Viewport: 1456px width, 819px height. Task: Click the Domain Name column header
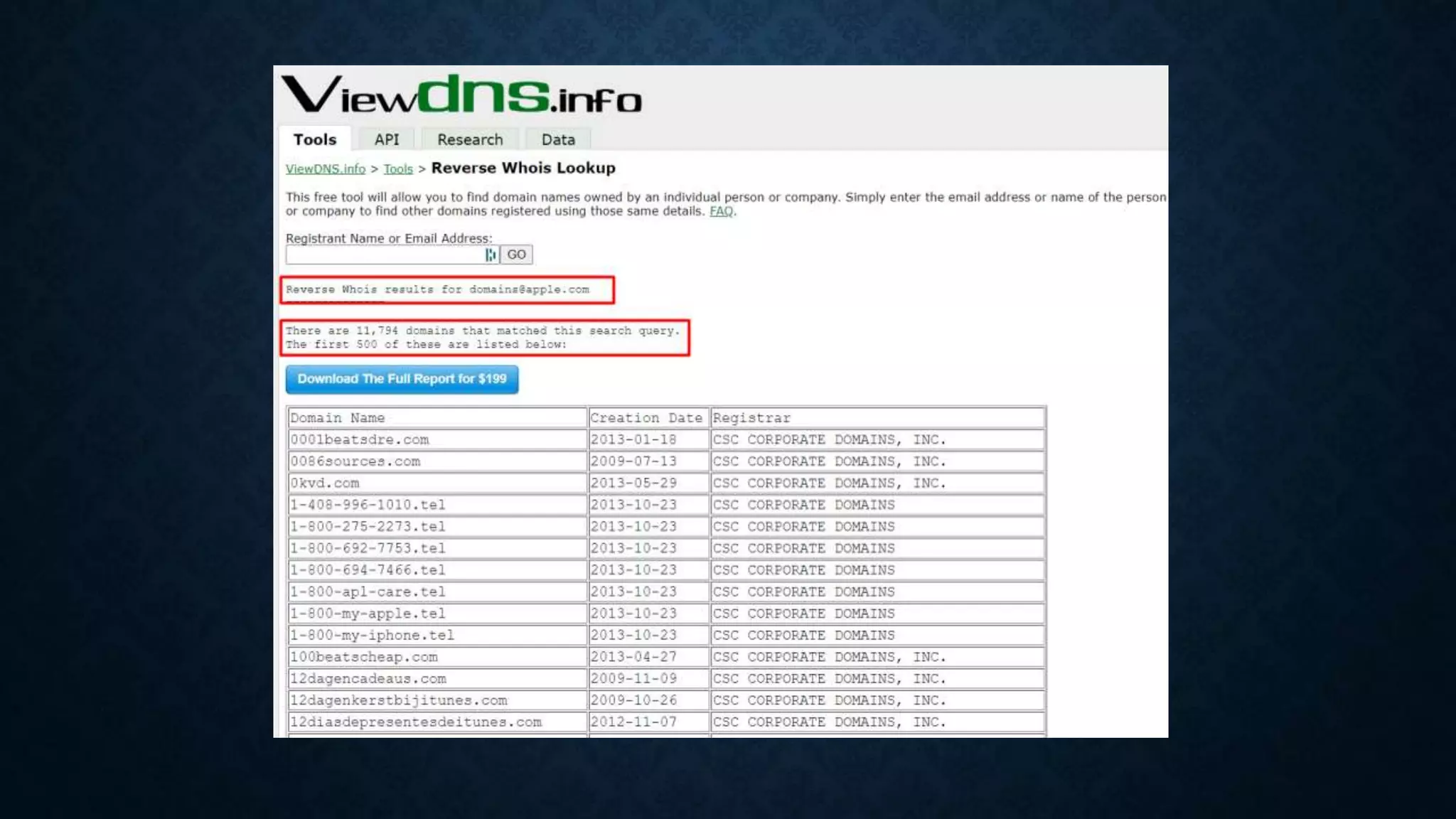click(x=338, y=418)
